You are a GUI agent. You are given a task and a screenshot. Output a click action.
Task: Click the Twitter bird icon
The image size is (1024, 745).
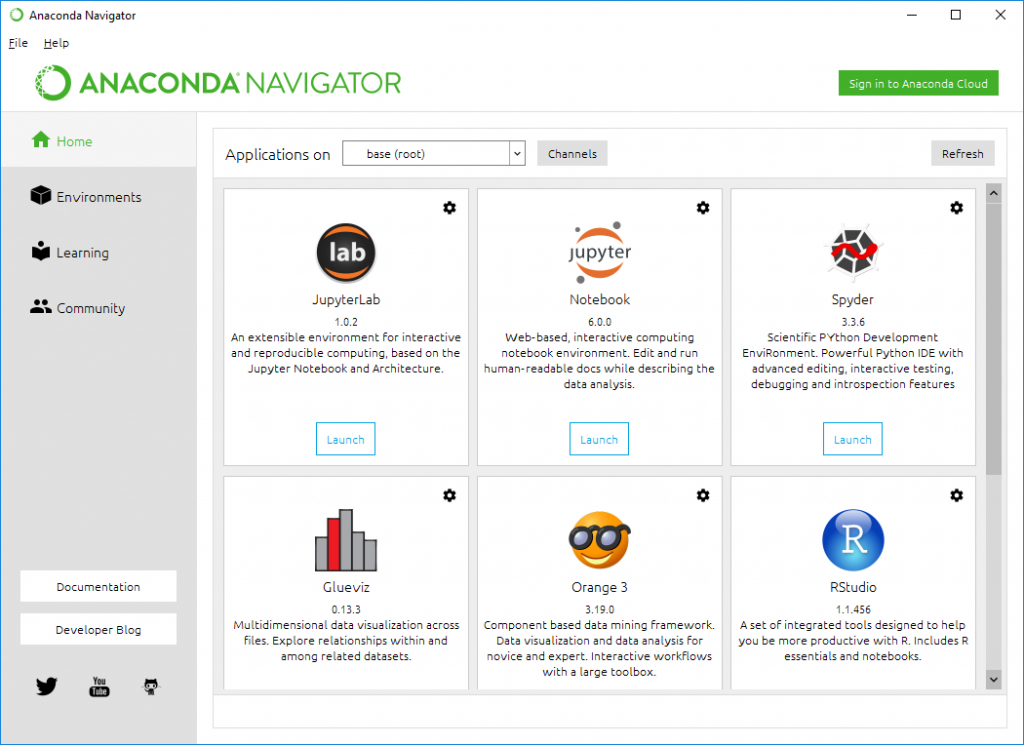pyautogui.click(x=47, y=686)
